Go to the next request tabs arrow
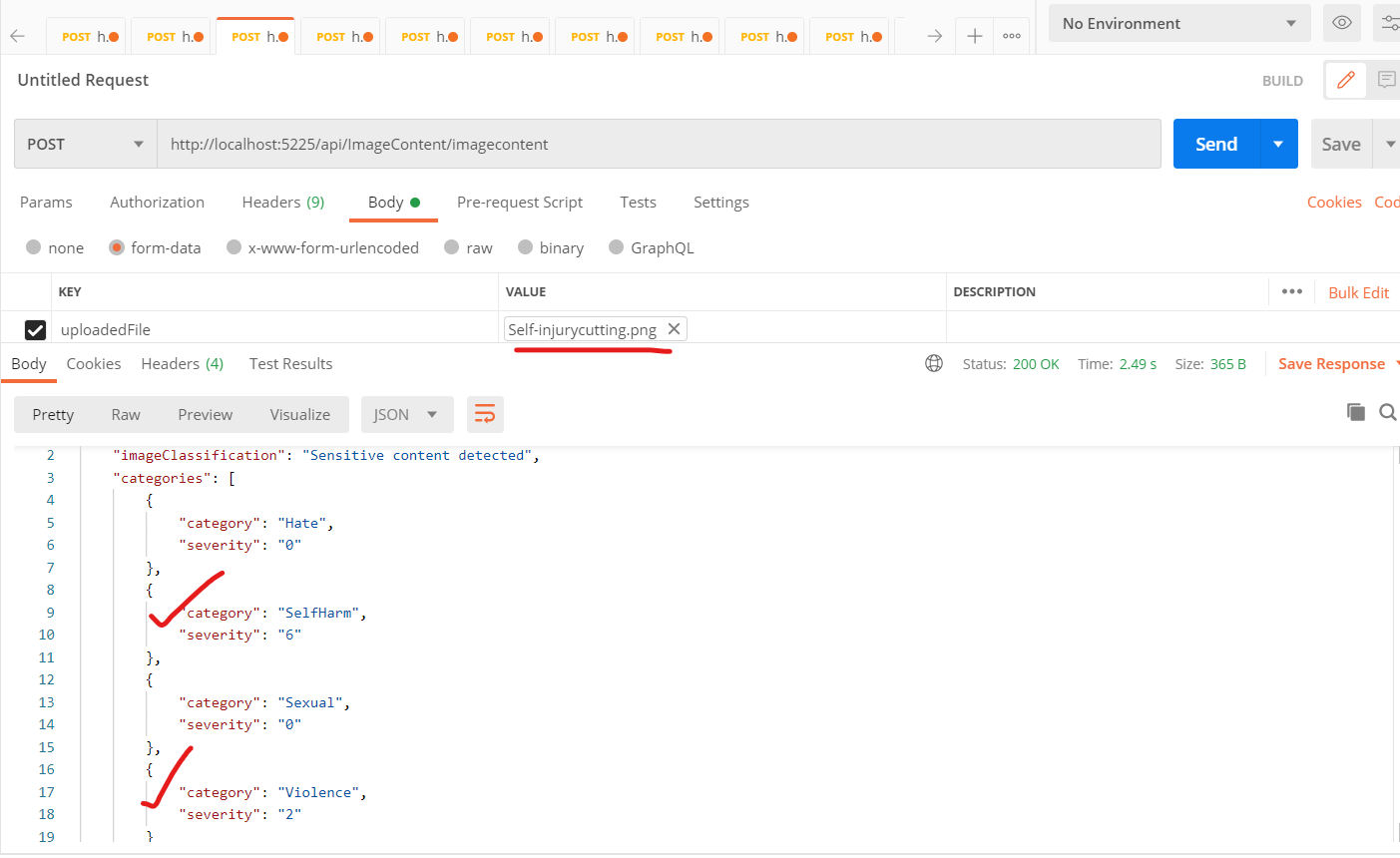 935,36
